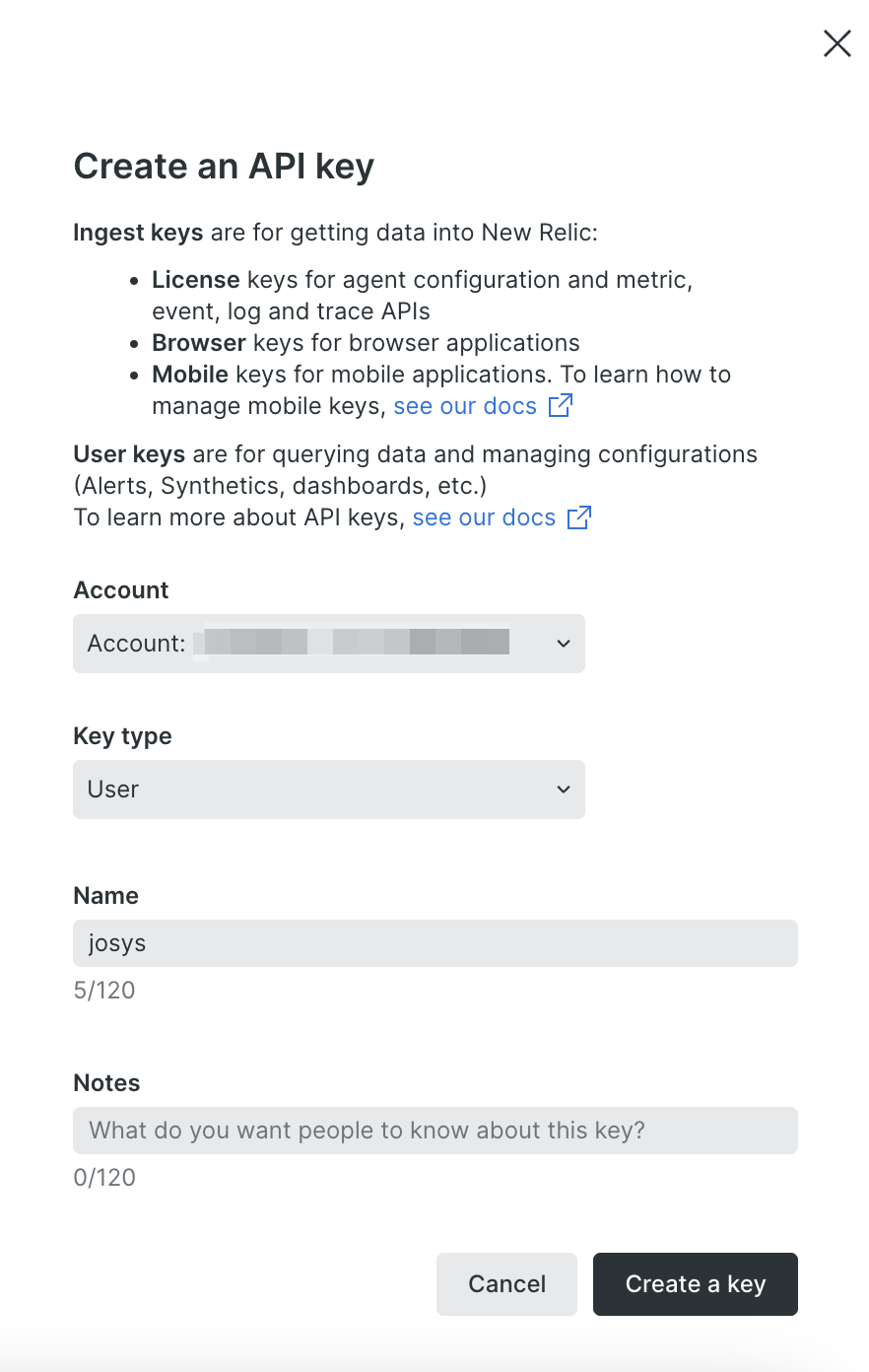This screenshot has width=869, height=1372.
Task: Click the 0/120 character counter under Notes
Action: (104, 1178)
